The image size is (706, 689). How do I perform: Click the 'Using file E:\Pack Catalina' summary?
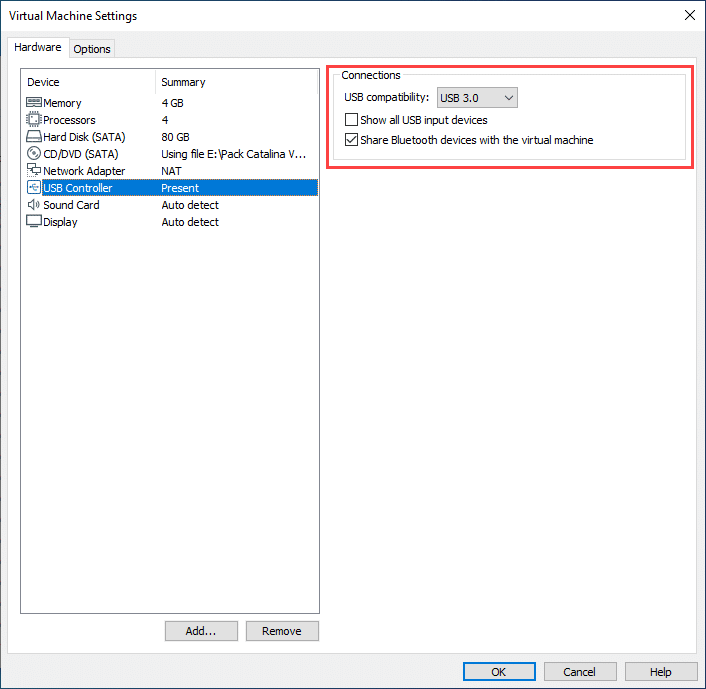pos(234,154)
